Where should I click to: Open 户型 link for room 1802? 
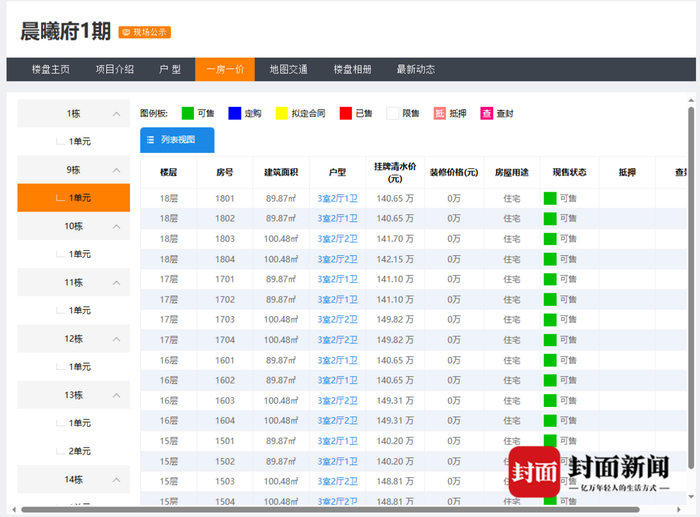pos(338,218)
